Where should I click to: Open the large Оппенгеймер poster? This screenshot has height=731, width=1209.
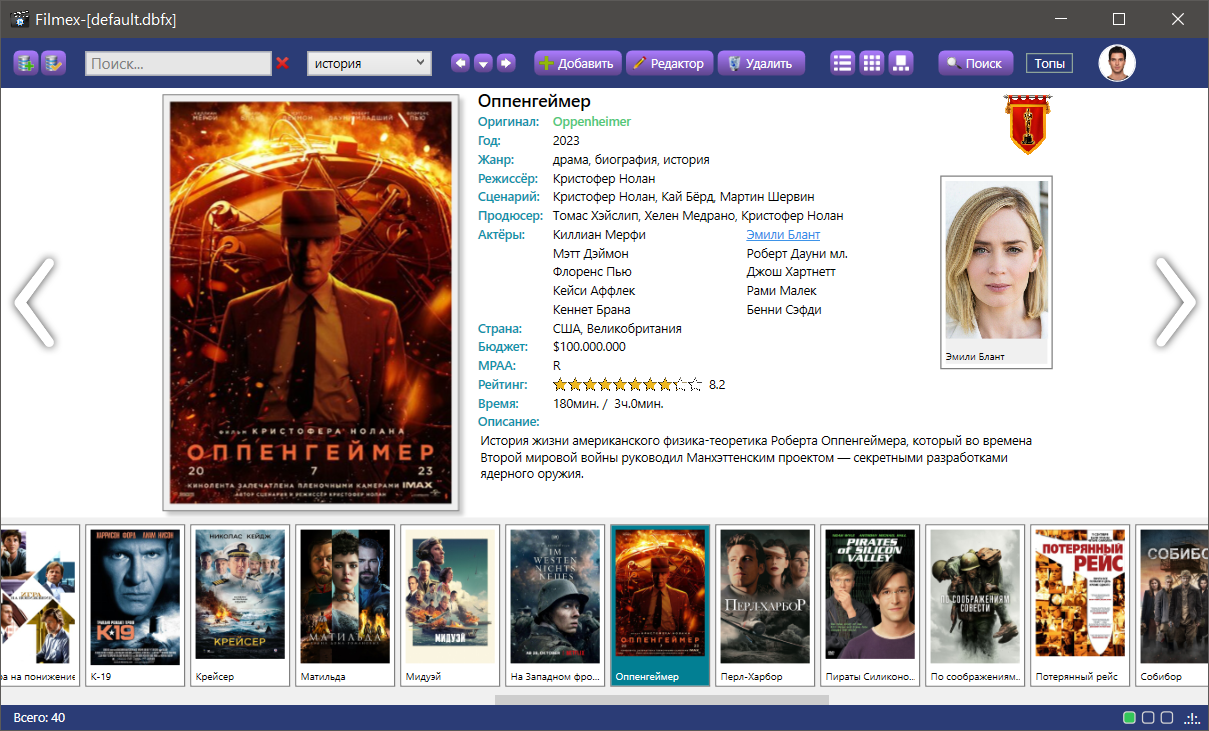pos(310,302)
